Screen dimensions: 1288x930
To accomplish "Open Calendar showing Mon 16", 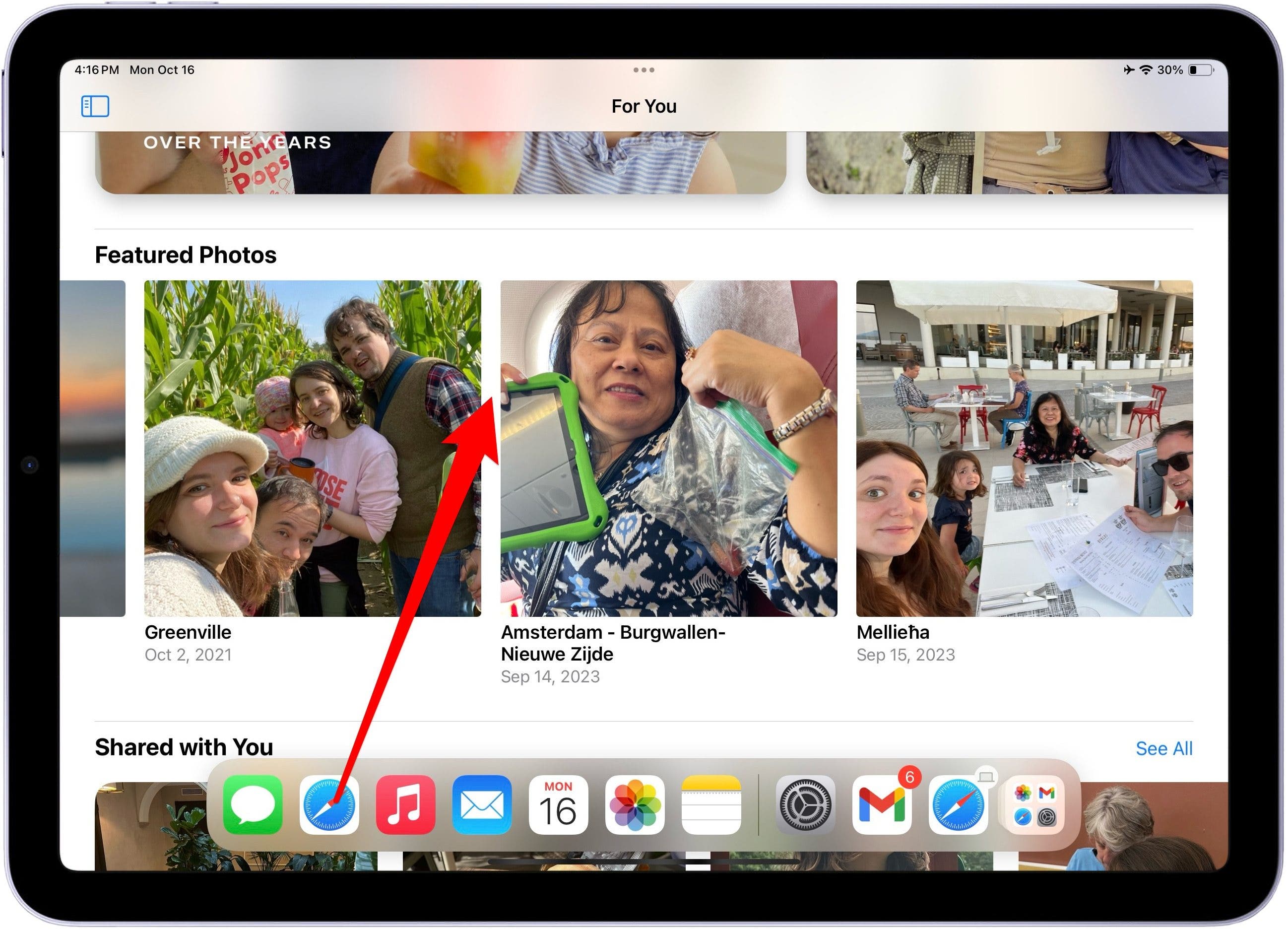I will click(558, 804).
